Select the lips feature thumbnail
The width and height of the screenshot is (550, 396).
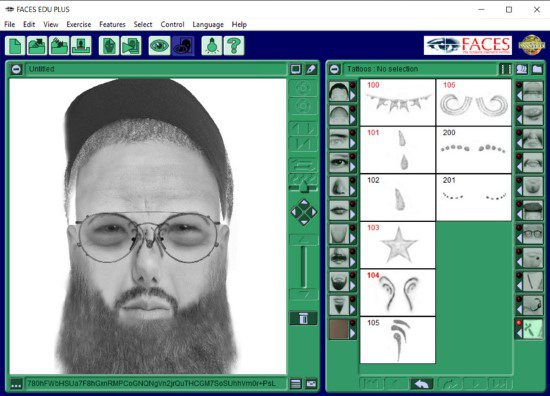coord(339,210)
